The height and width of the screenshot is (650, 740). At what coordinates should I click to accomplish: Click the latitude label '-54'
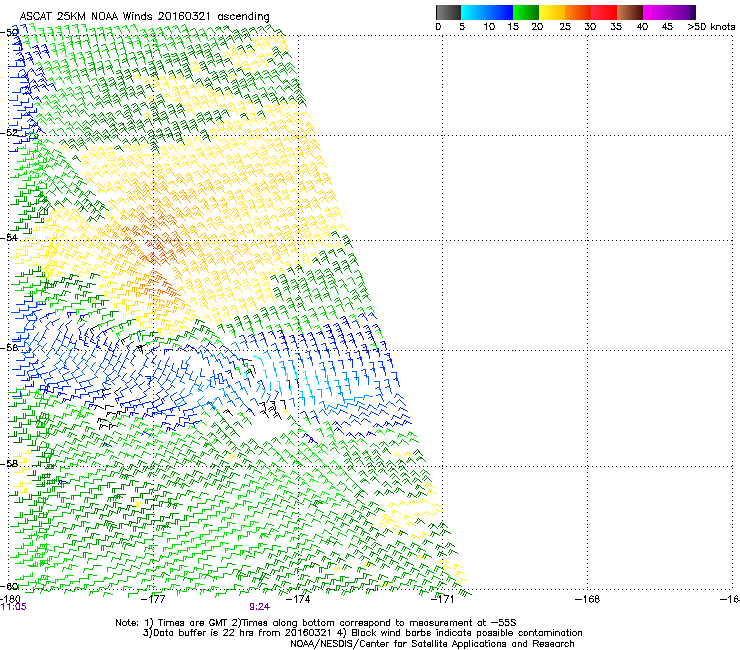pos(9,237)
